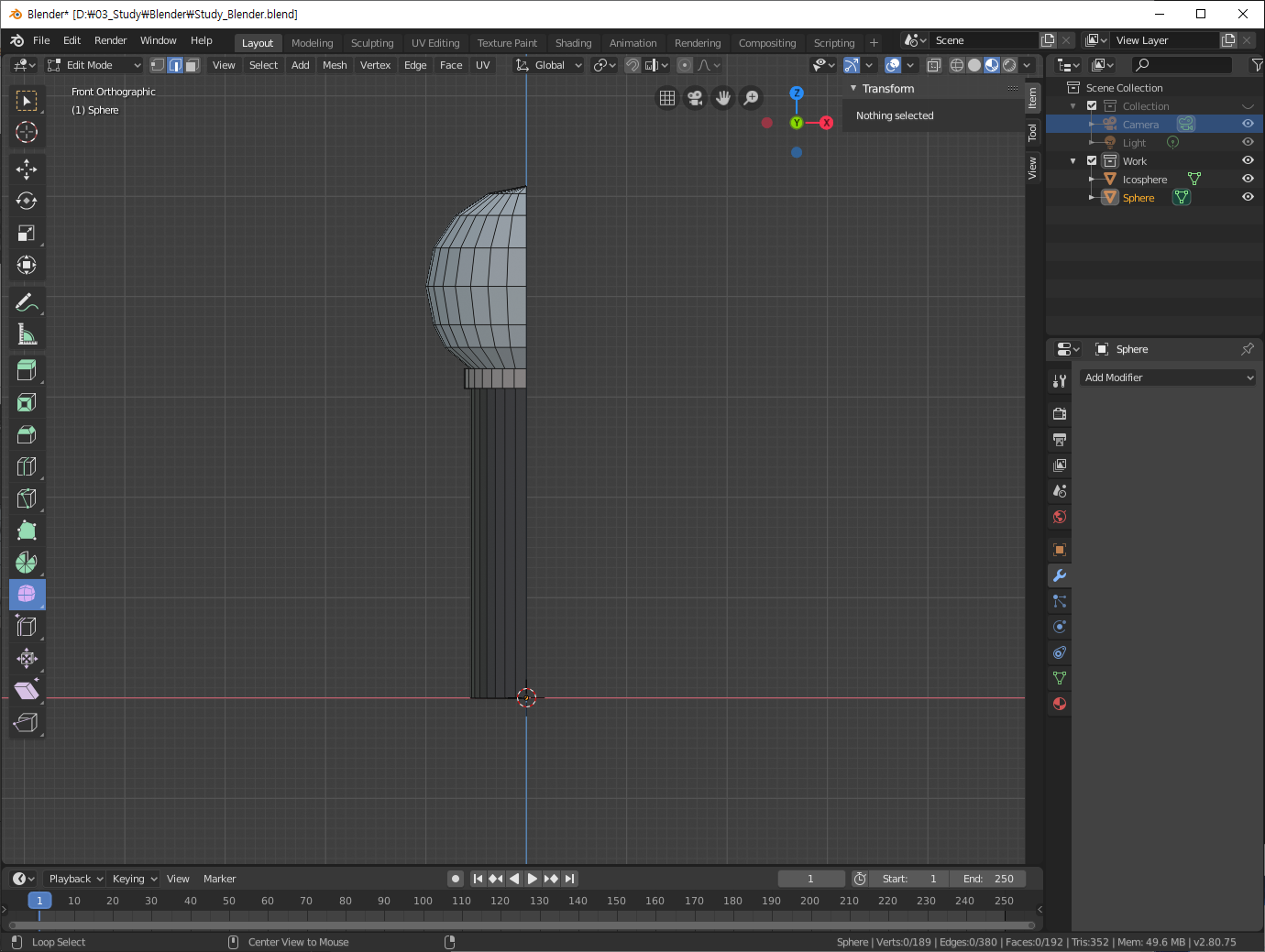Pick the Annotate pencil tool
The width and height of the screenshot is (1265, 952).
coord(27,302)
